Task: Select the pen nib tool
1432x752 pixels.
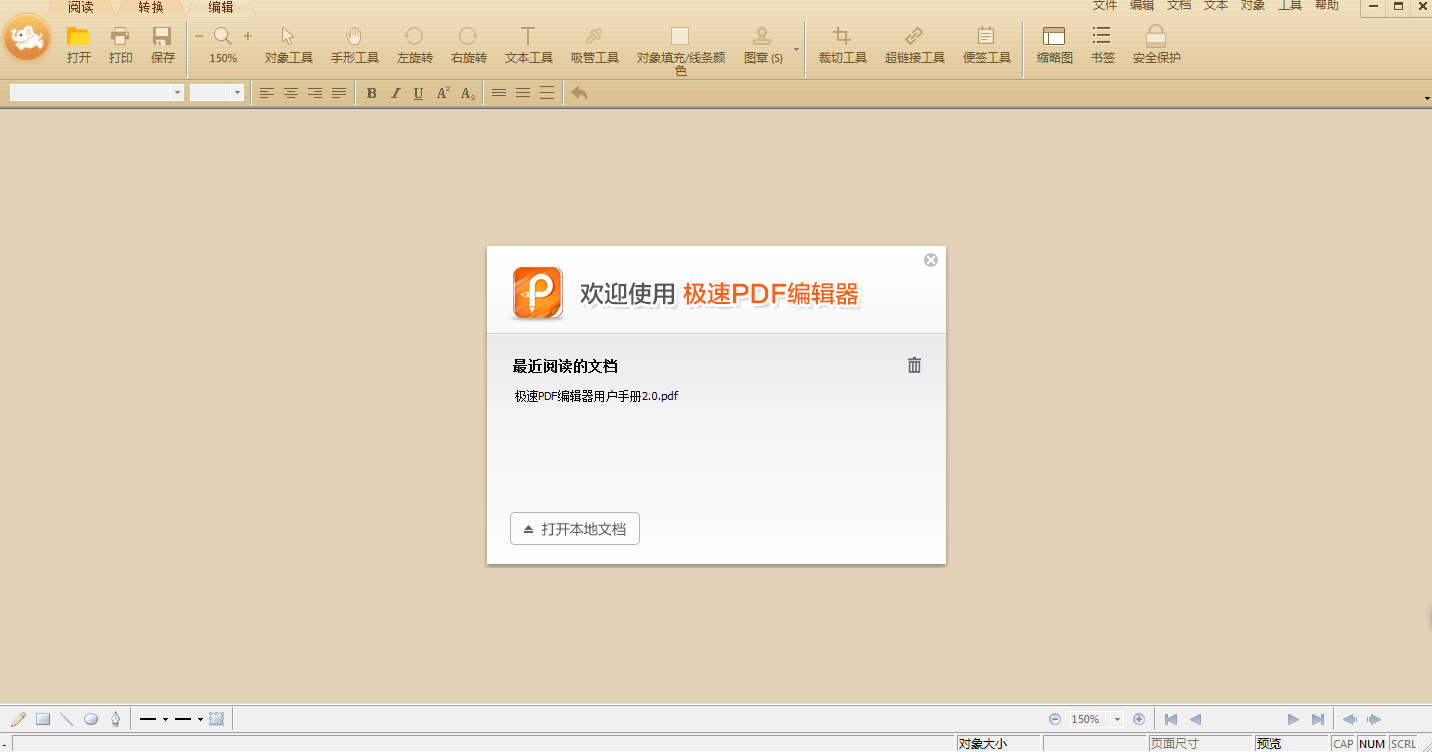Action: pos(115,719)
